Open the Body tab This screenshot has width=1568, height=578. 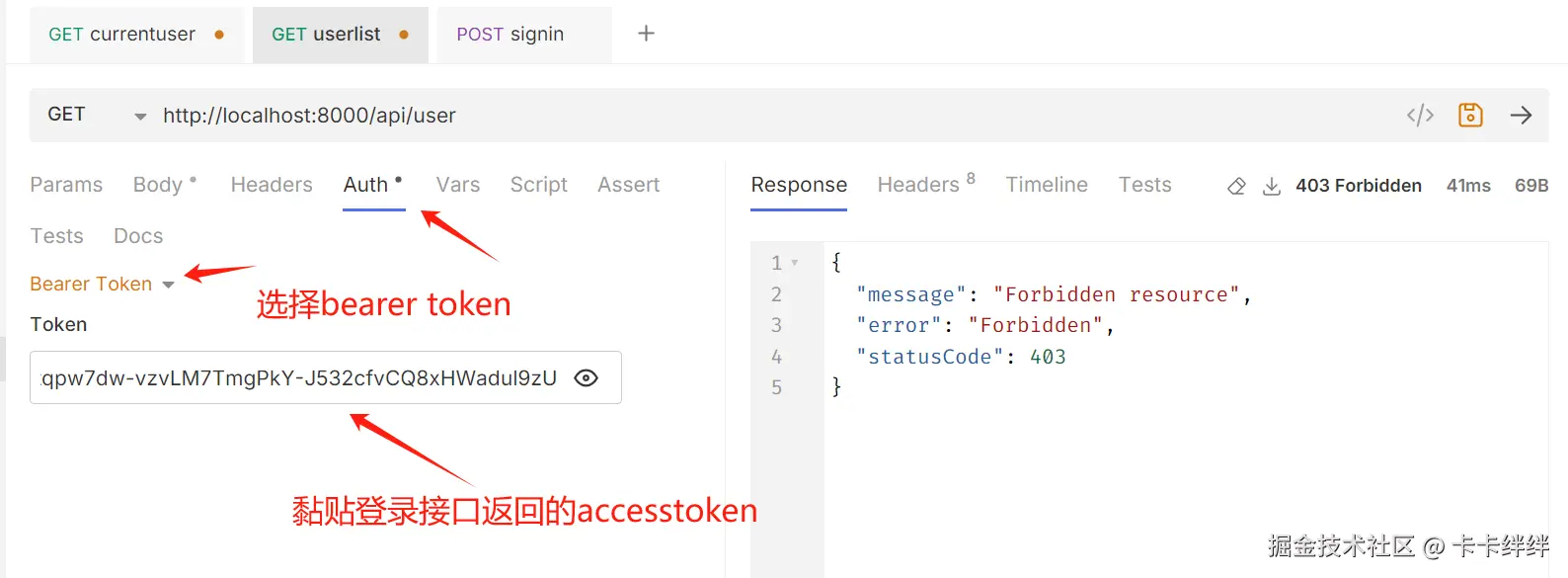click(158, 185)
